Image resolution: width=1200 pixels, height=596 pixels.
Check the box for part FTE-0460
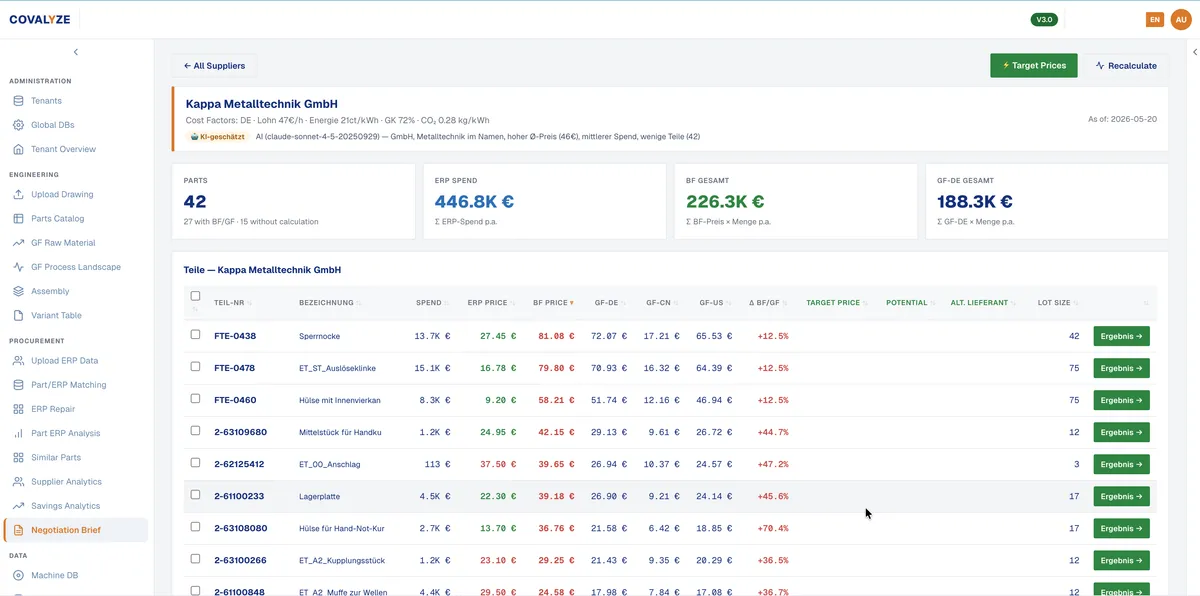[x=195, y=399]
